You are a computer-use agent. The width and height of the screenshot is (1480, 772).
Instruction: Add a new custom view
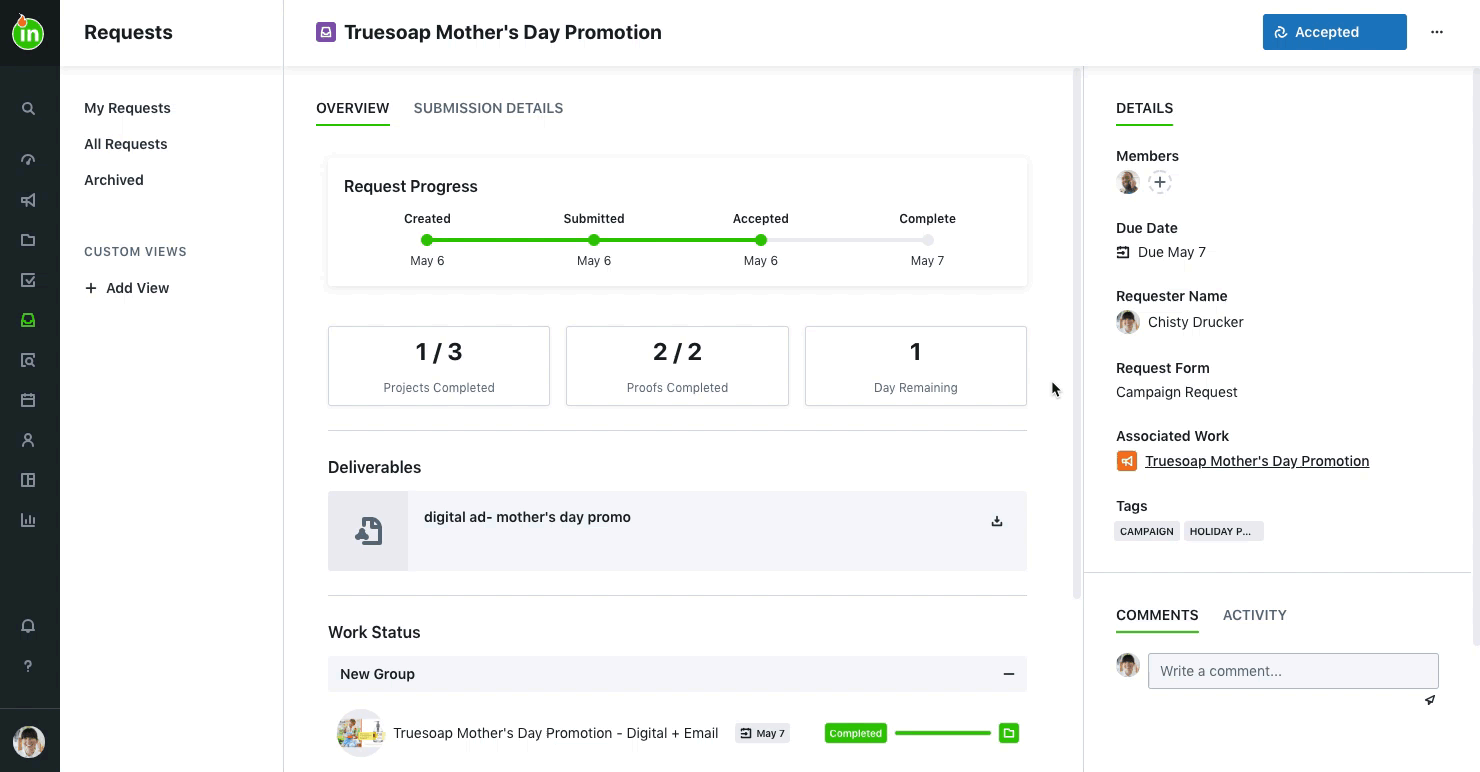pos(127,288)
